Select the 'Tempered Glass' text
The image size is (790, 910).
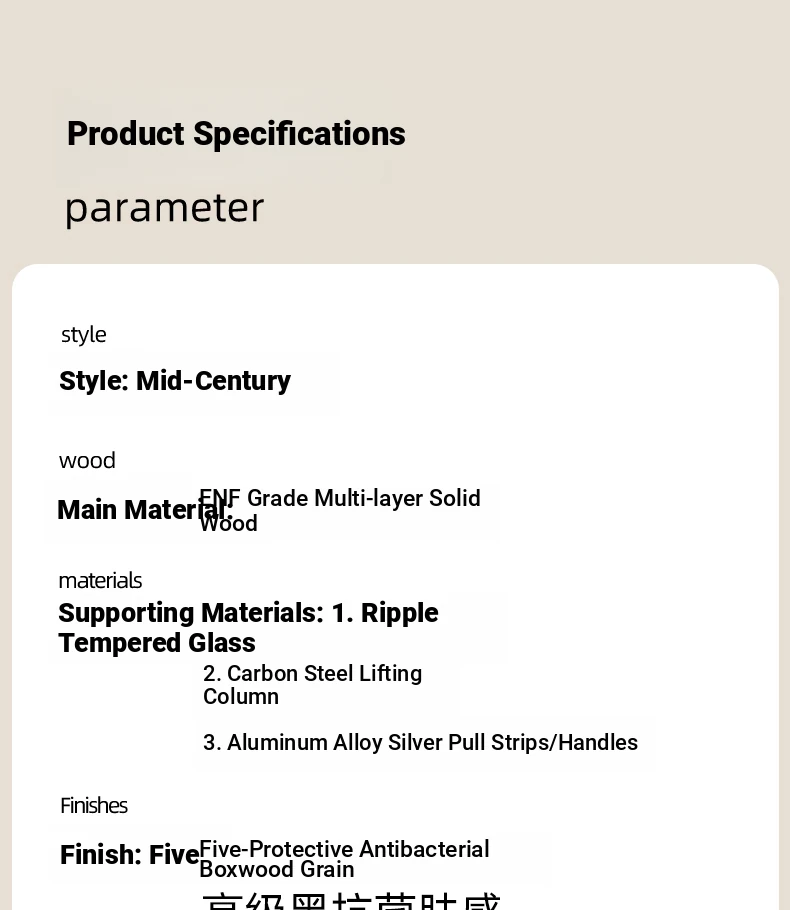point(157,643)
